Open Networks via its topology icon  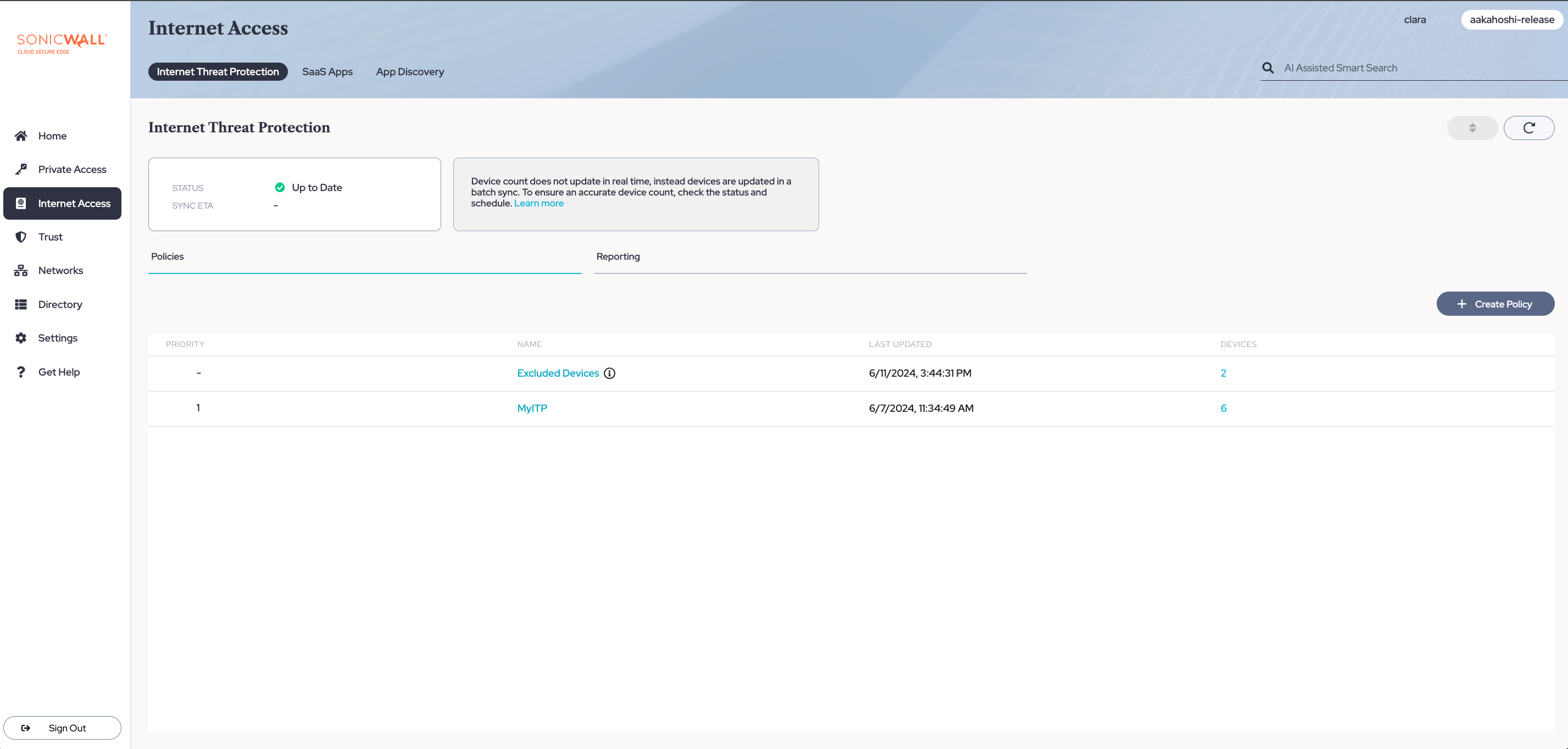point(21,271)
